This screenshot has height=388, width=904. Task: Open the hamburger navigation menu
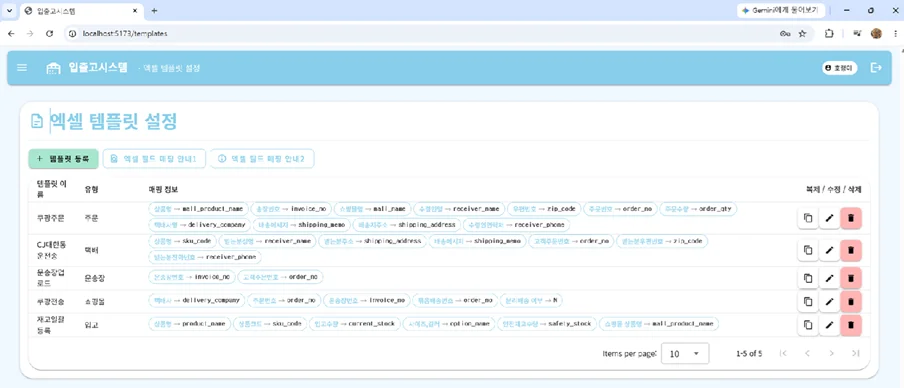point(22,68)
